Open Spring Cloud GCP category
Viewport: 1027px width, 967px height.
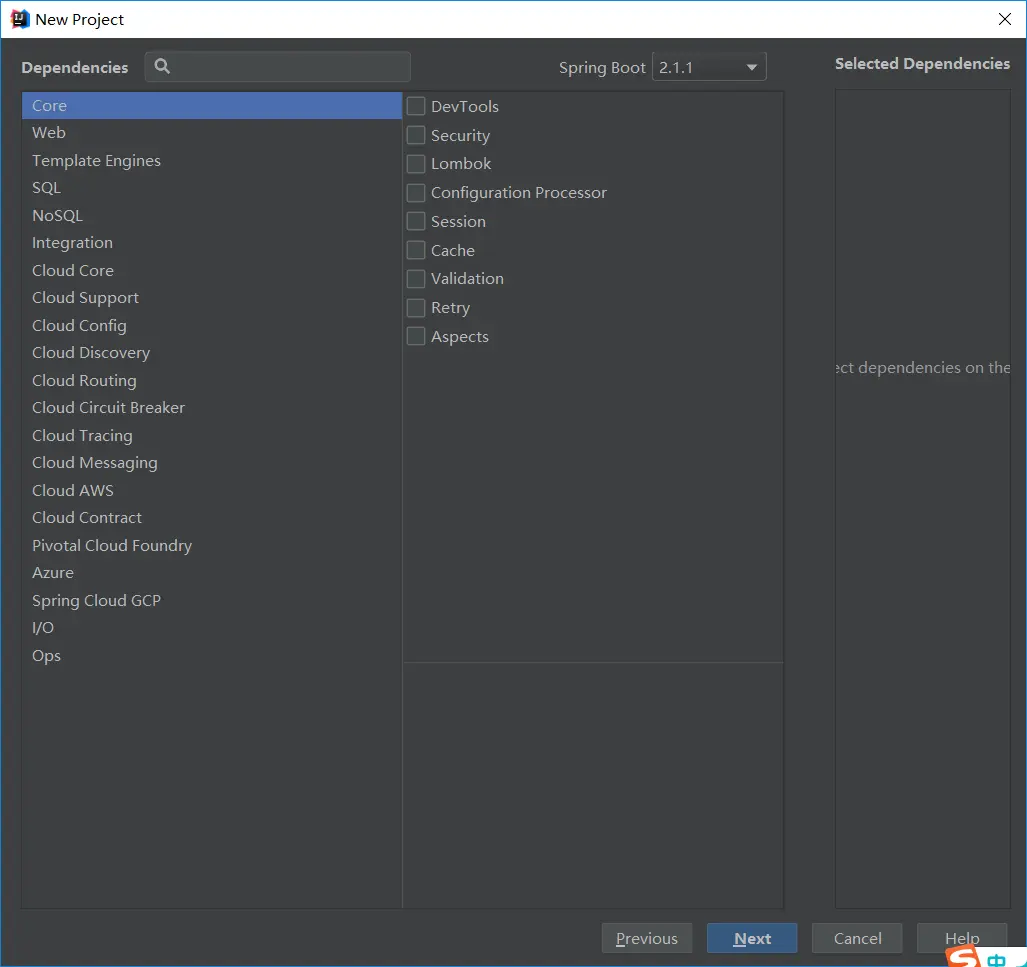coord(212,601)
